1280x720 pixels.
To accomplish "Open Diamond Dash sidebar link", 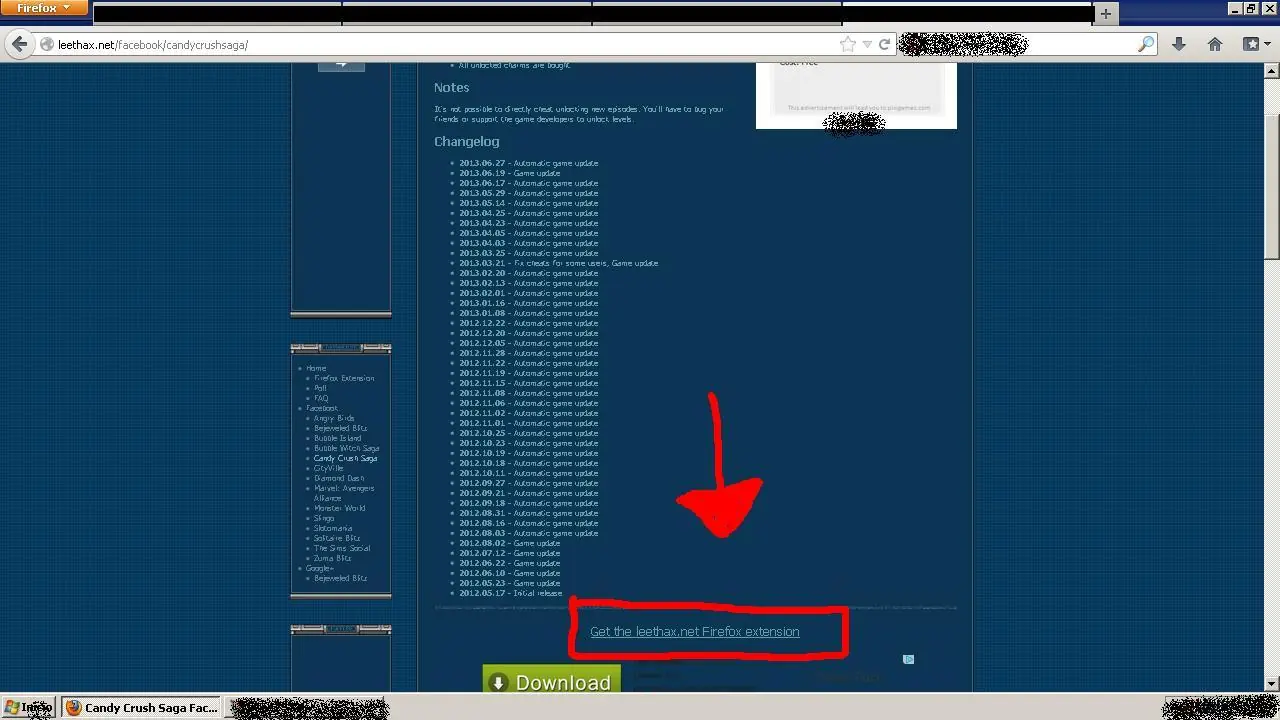I will coord(339,478).
